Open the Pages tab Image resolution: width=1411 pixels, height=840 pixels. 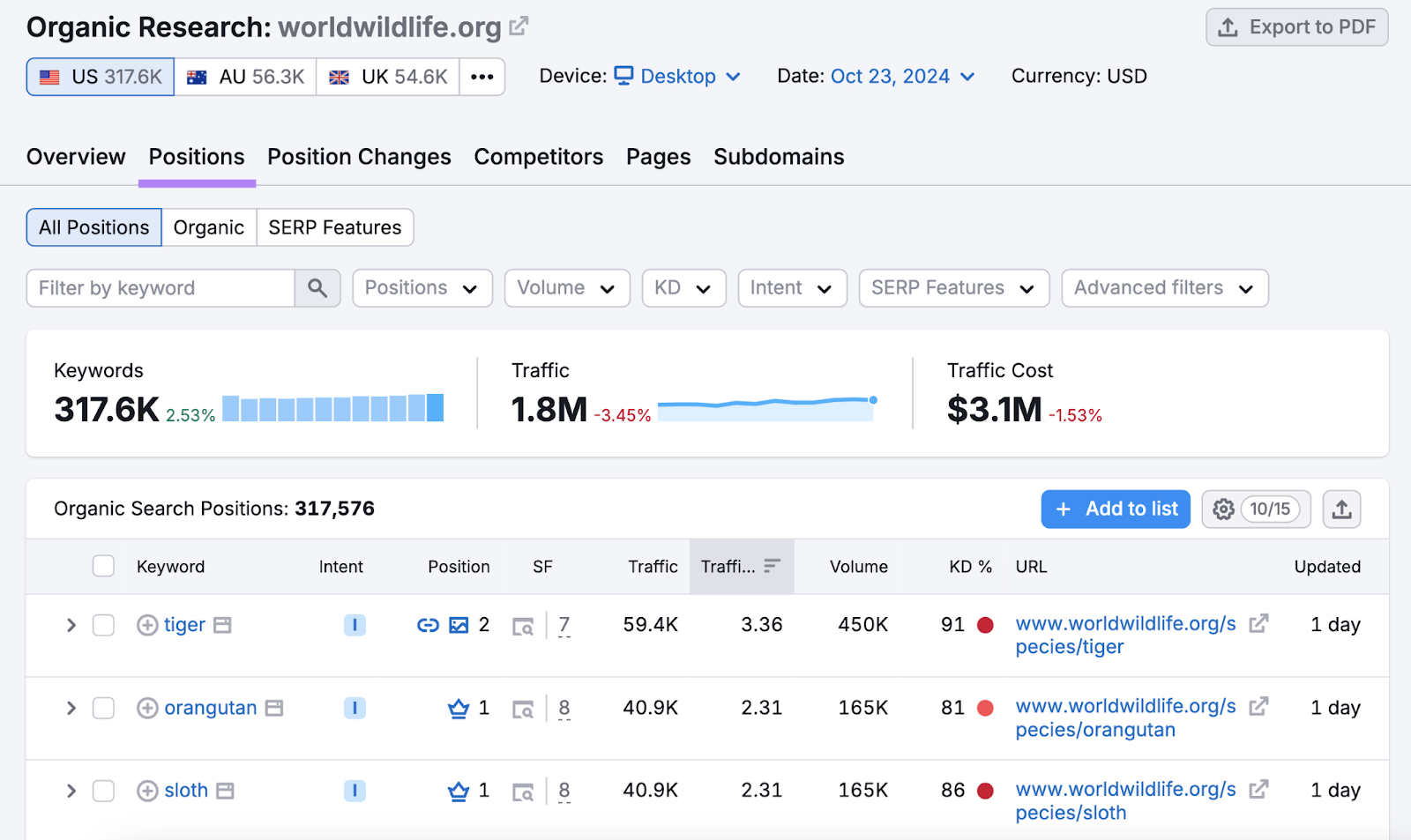click(658, 157)
